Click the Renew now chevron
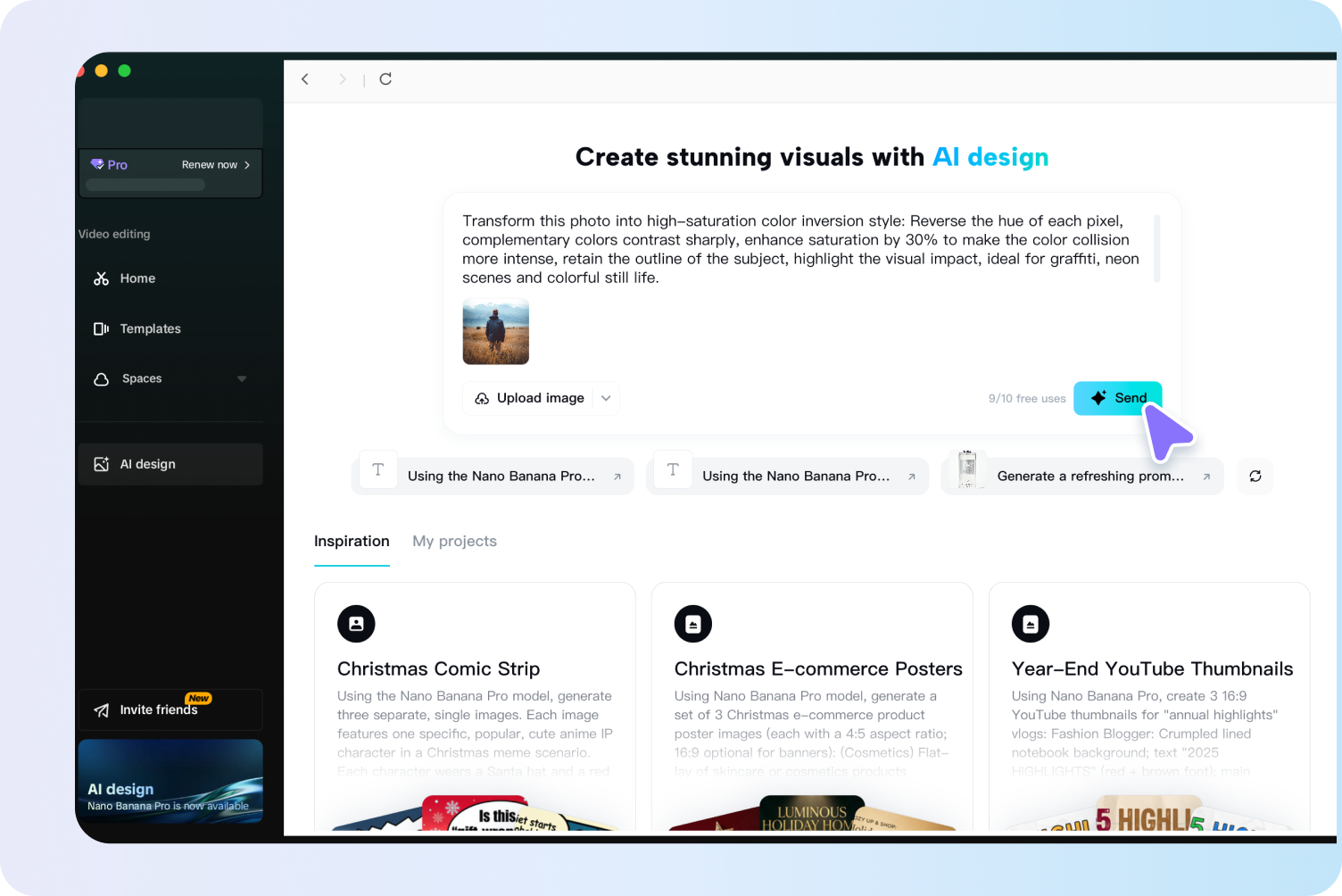The image size is (1342, 896). (247, 165)
